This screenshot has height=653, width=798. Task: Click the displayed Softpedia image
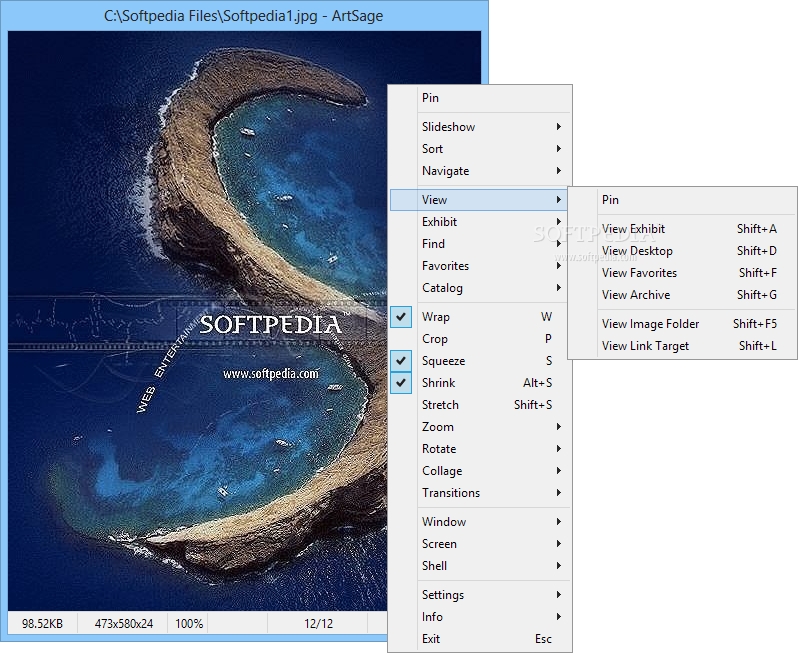[x=198, y=321]
